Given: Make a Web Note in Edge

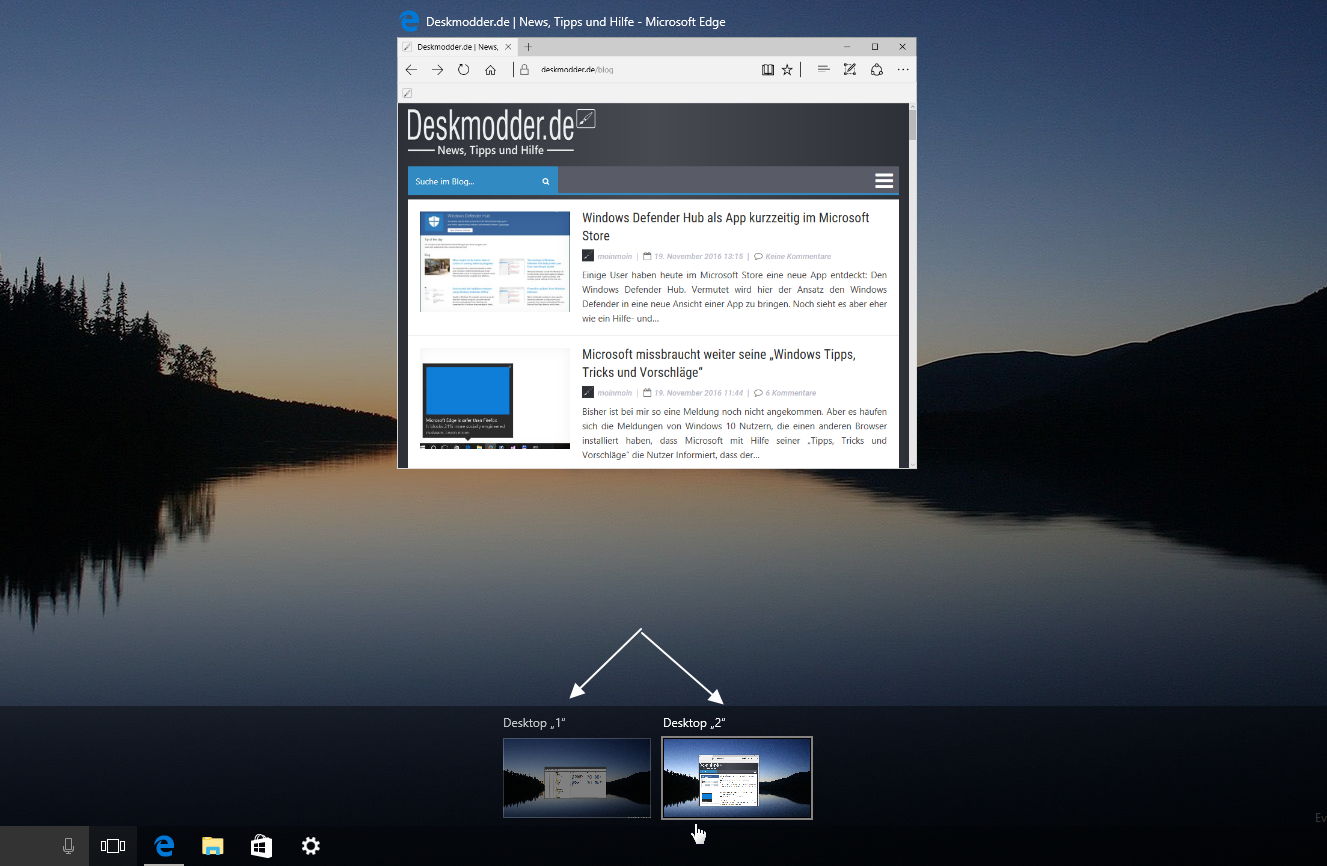Looking at the screenshot, I should coord(850,70).
